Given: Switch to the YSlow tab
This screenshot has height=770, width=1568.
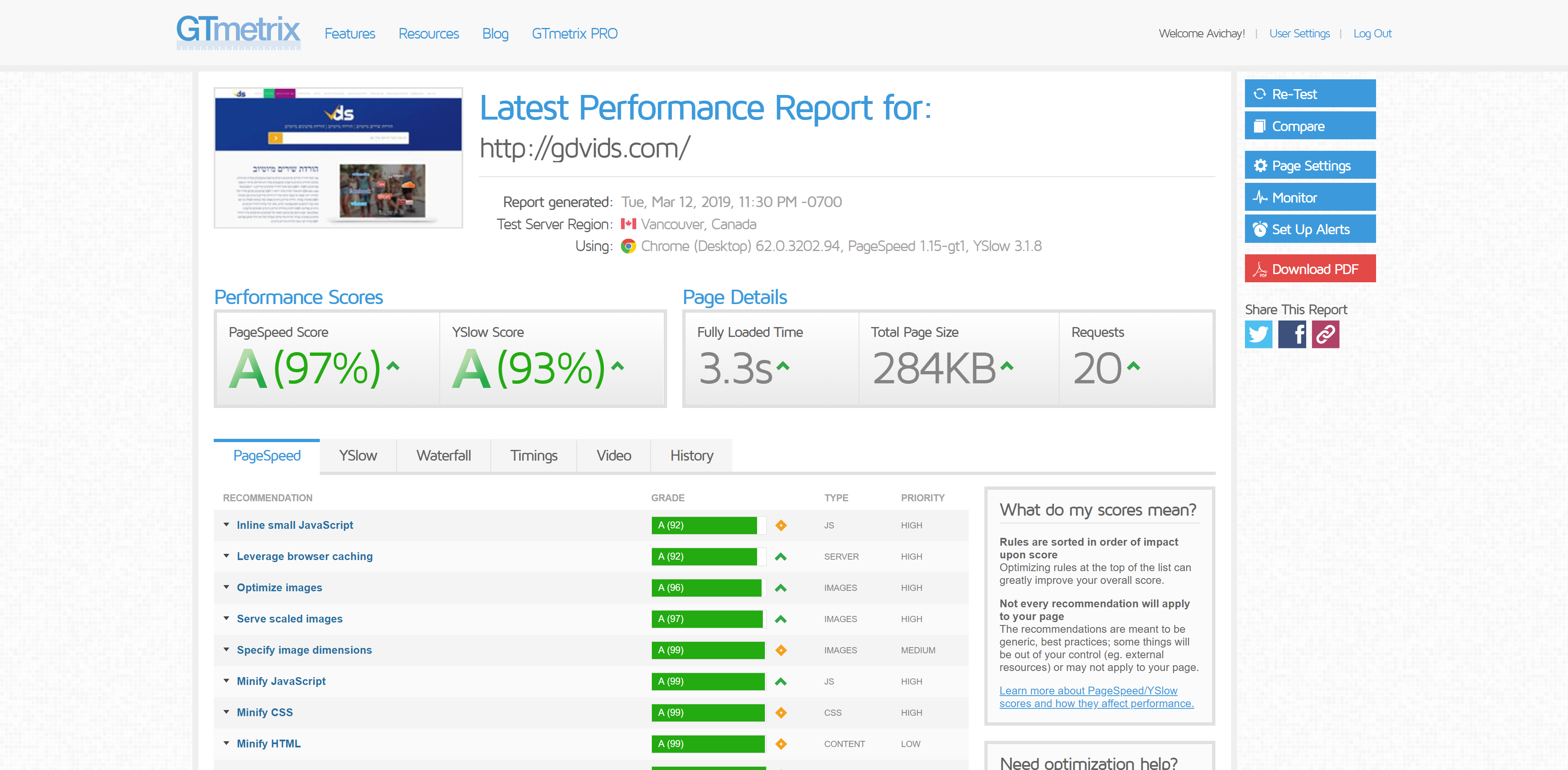Looking at the screenshot, I should pos(358,456).
